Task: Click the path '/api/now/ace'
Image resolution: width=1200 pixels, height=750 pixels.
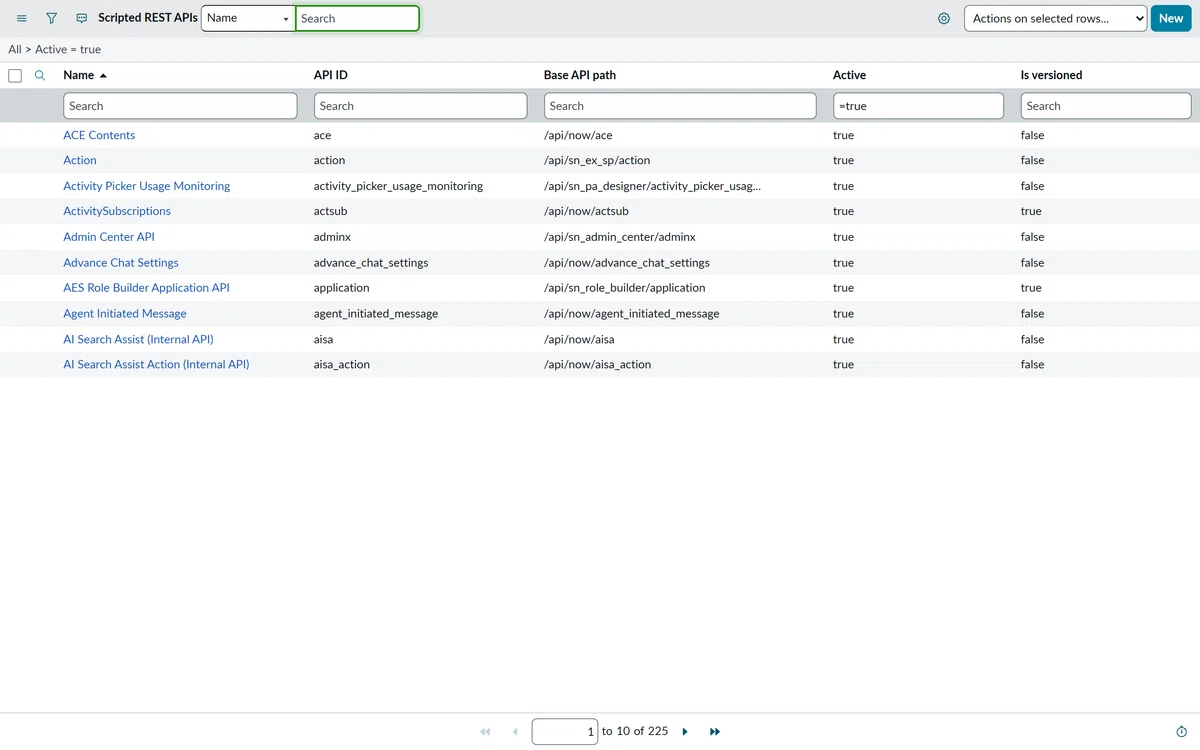Action: (578, 135)
